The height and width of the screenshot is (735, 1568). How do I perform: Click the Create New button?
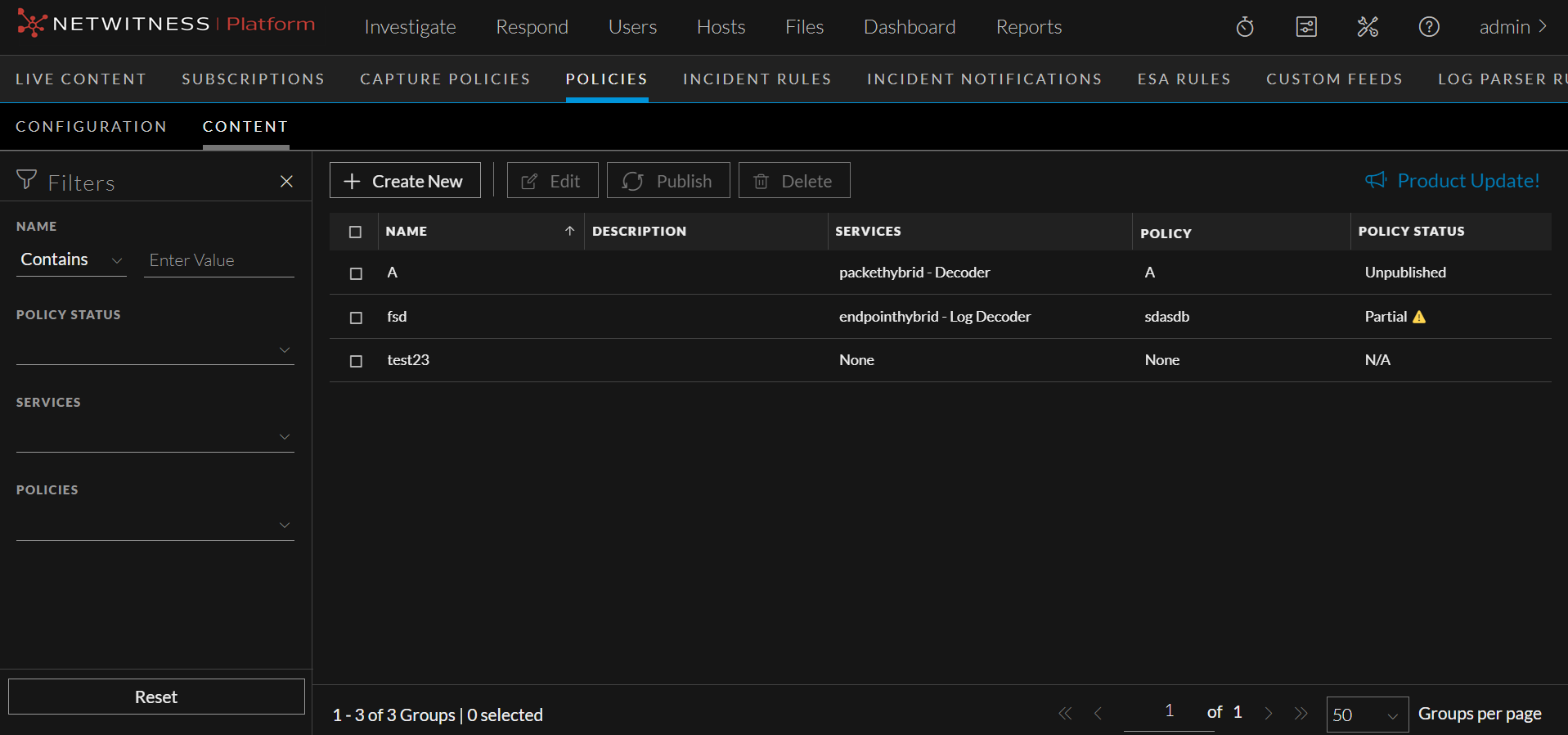tap(405, 181)
